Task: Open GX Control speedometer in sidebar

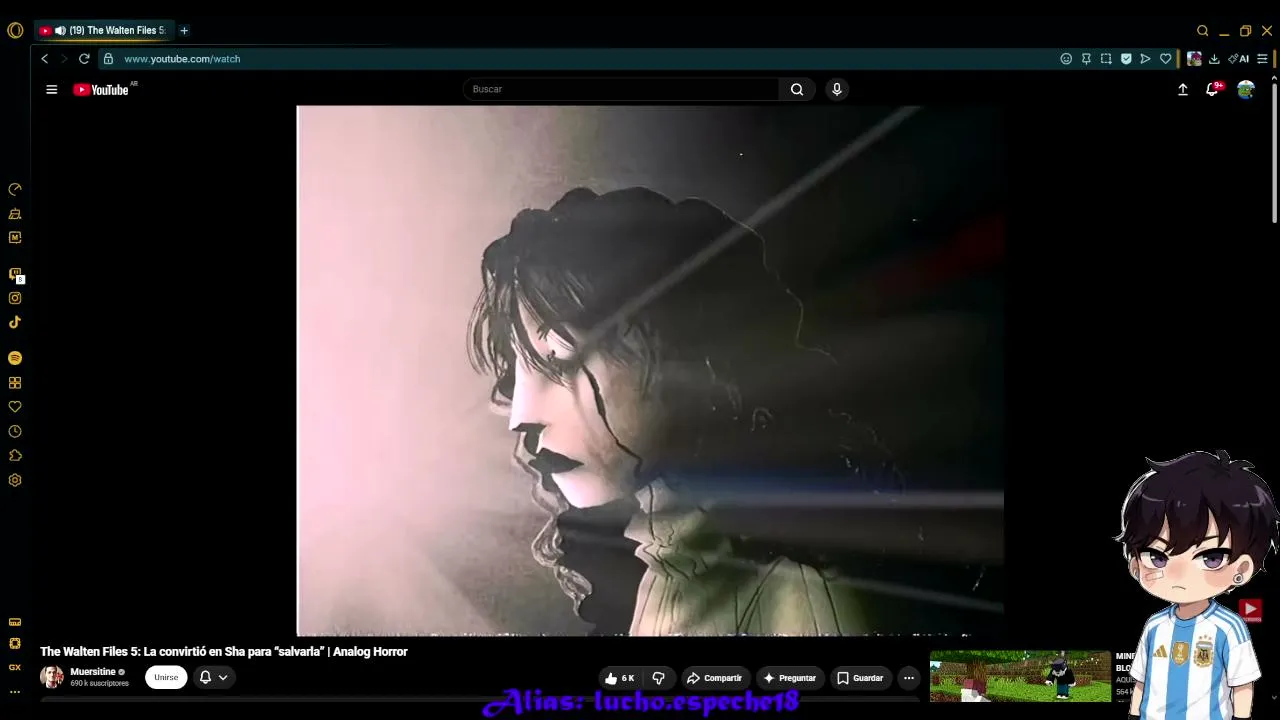Action: click(15, 189)
